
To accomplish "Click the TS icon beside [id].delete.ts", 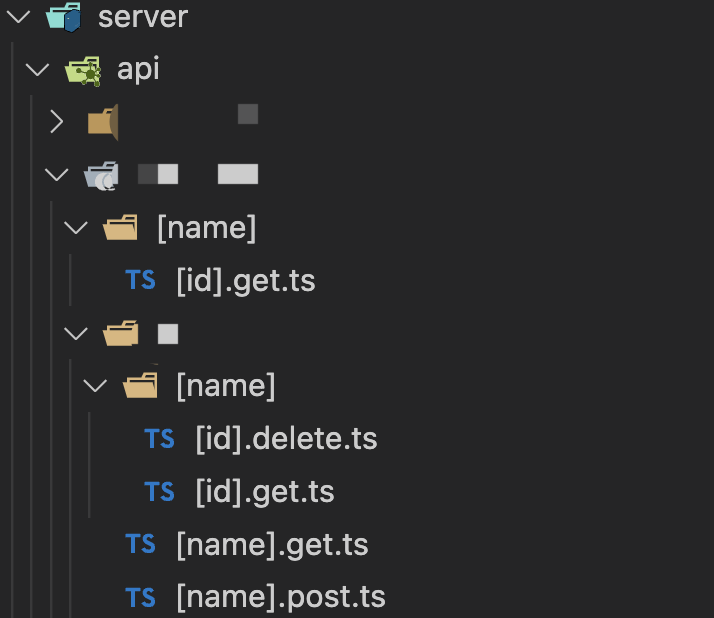I will 160,439.
